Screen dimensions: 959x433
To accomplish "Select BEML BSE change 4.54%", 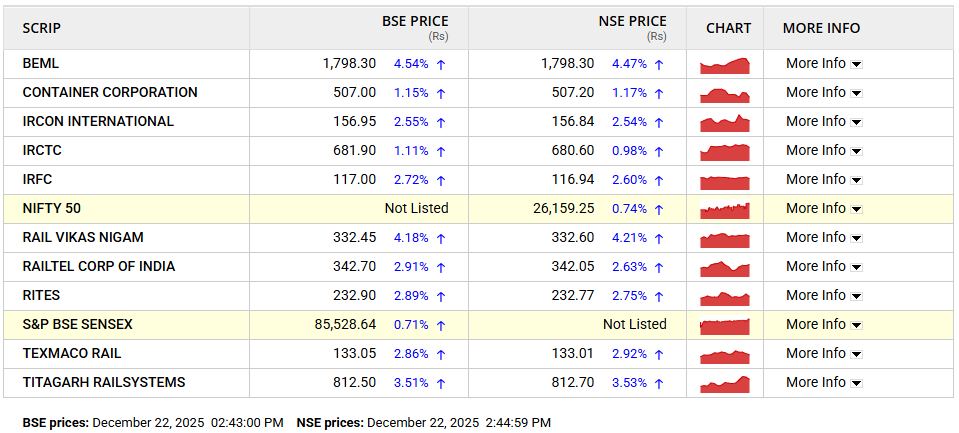I will [411, 64].
